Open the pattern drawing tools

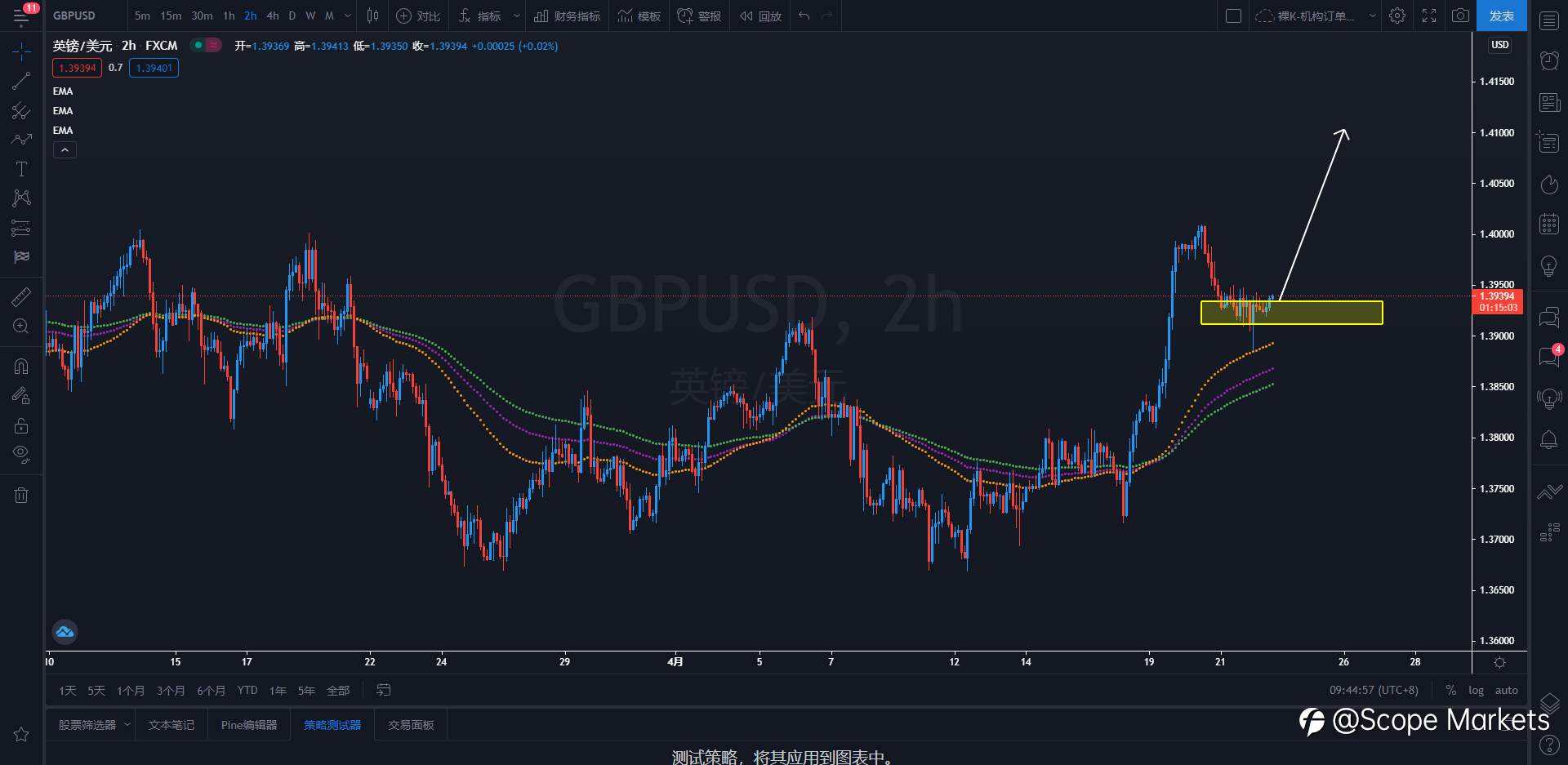(21, 198)
